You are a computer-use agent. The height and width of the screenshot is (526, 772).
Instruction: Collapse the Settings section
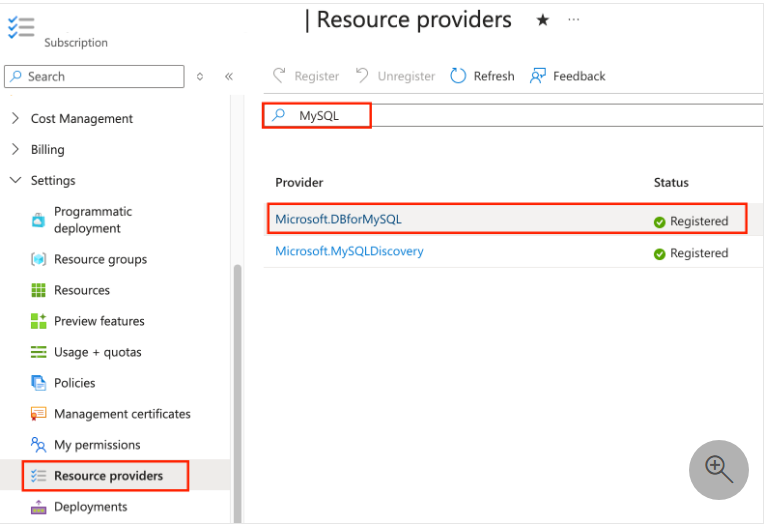[x=43, y=180]
